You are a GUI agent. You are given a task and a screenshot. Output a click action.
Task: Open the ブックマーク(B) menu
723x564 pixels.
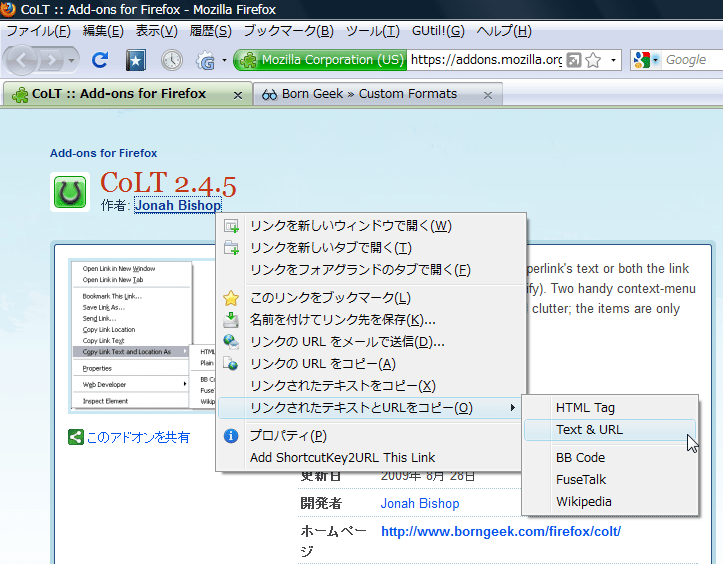point(289,31)
